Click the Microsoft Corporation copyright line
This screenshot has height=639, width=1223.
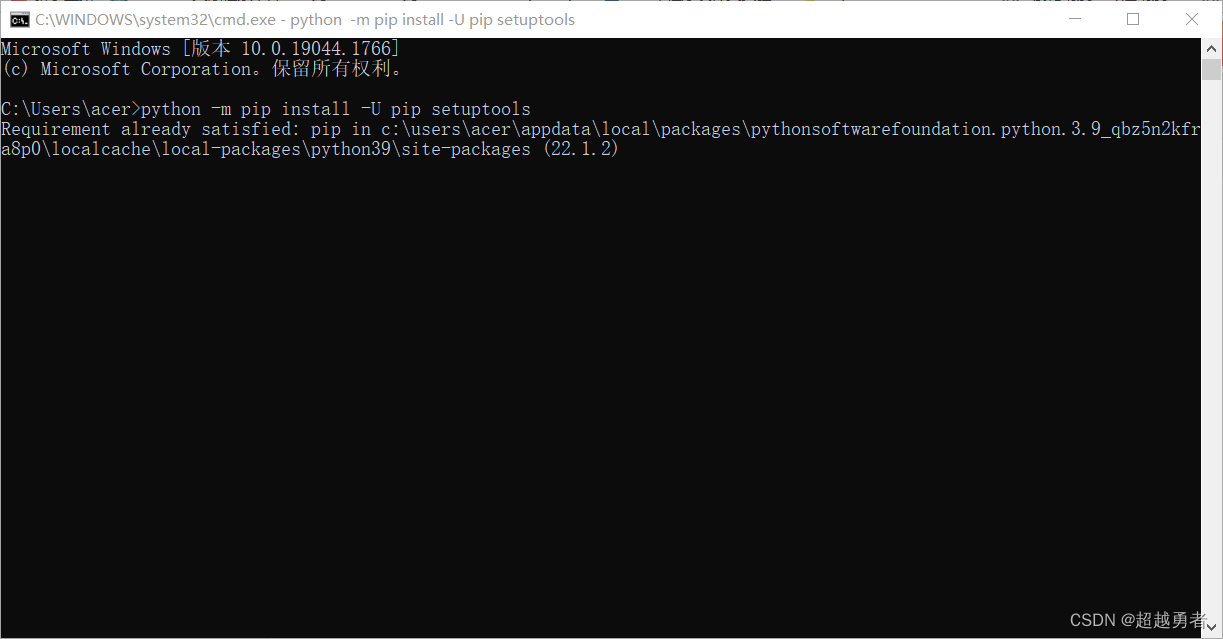pos(201,69)
